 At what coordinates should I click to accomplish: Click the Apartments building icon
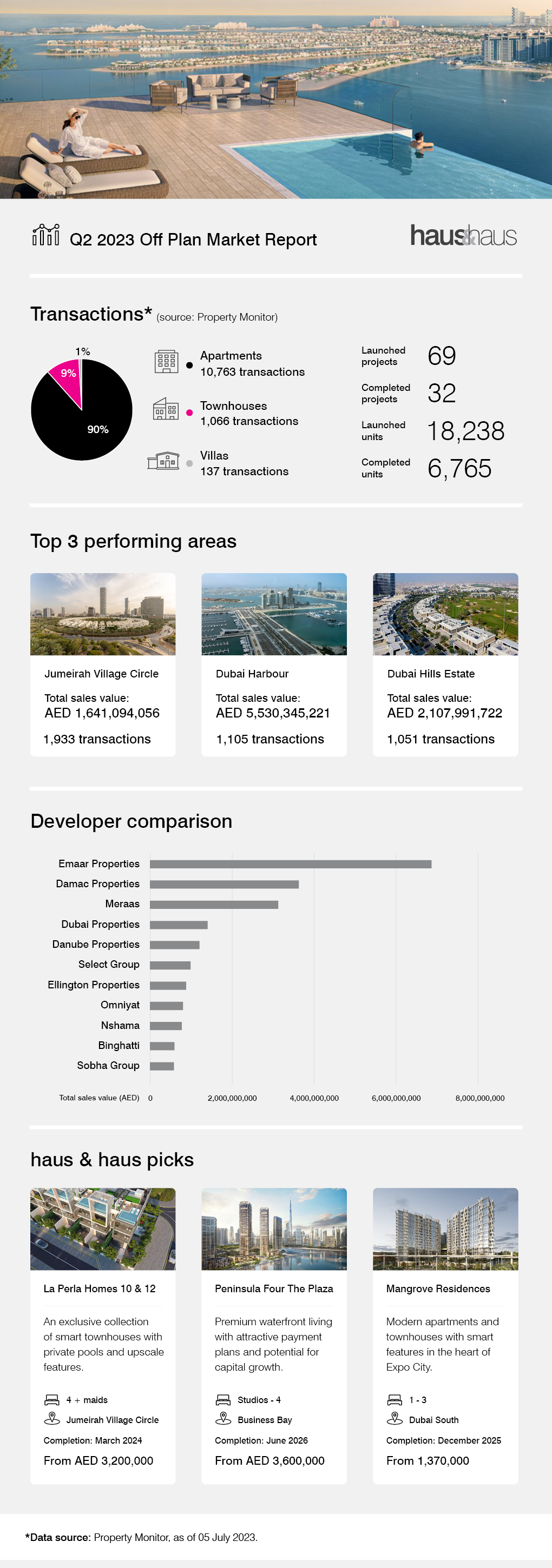pyautogui.click(x=166, y=362)
